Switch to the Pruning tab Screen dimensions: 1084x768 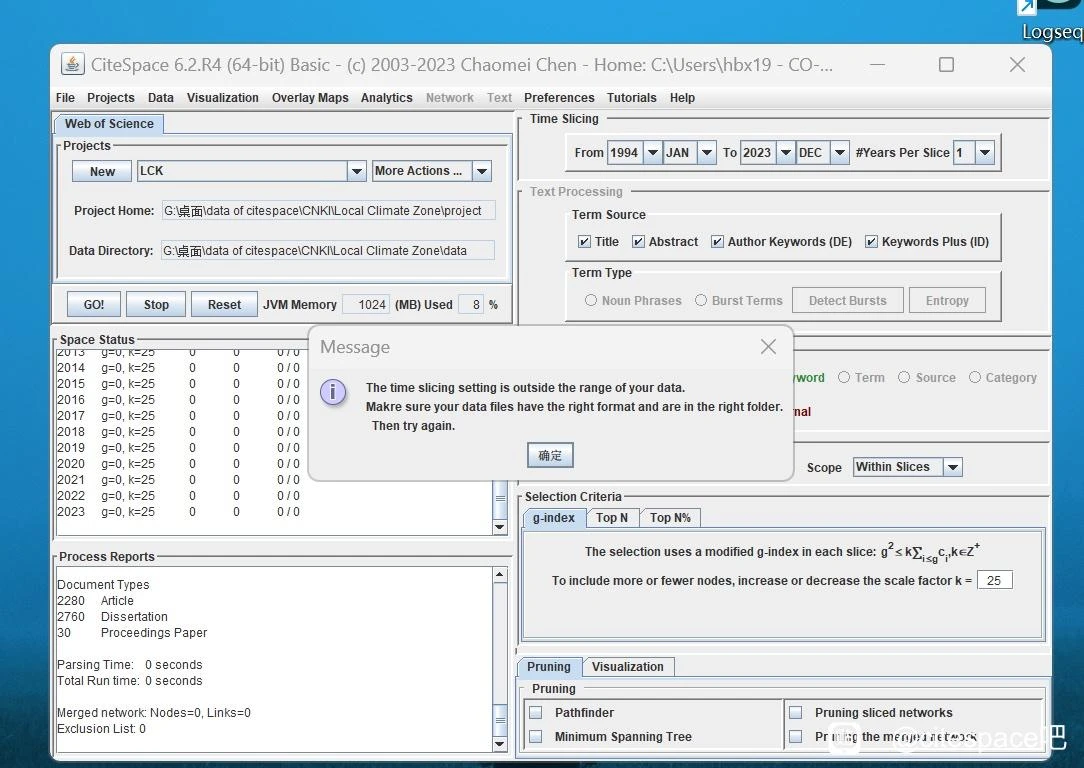pyautogui.click(x=549, y=666)
